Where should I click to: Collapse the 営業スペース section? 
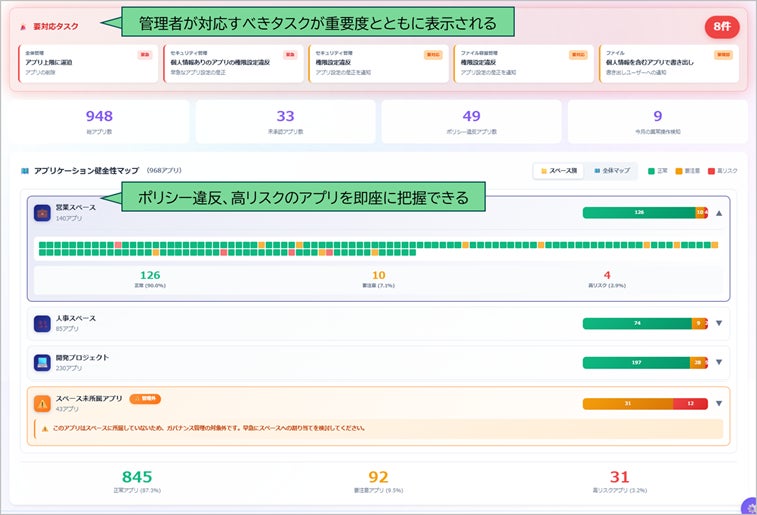tap(718, 212)
